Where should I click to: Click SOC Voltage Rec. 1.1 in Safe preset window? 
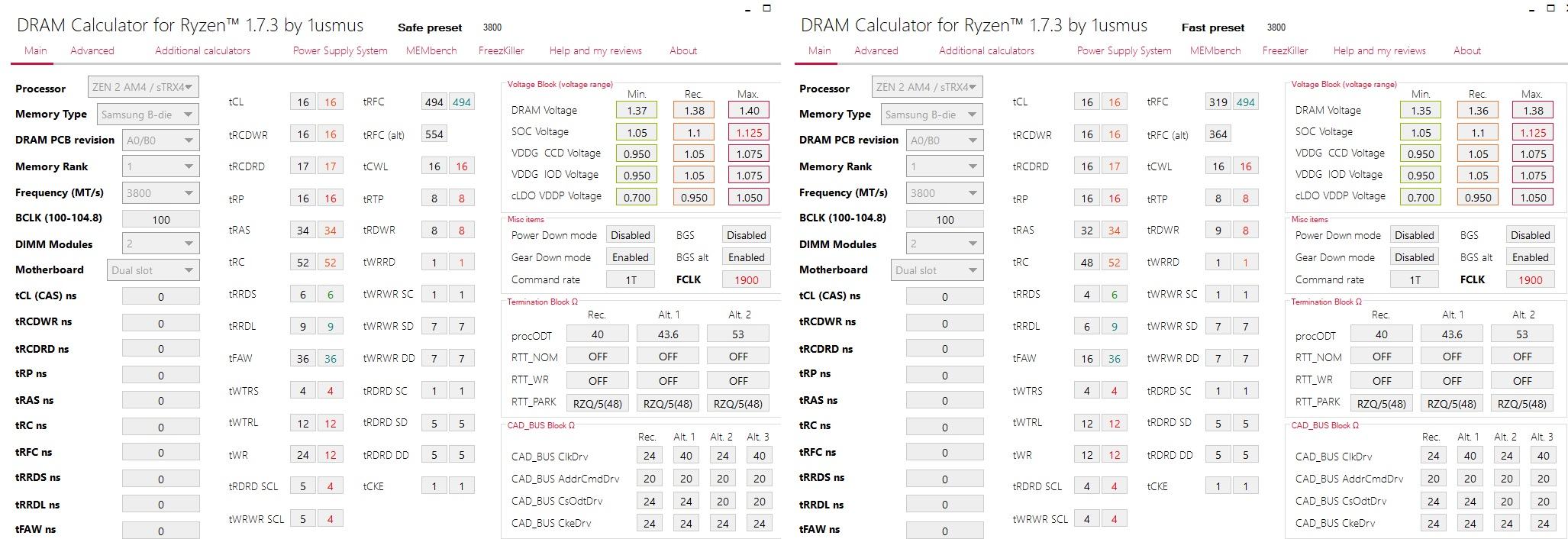693,132
